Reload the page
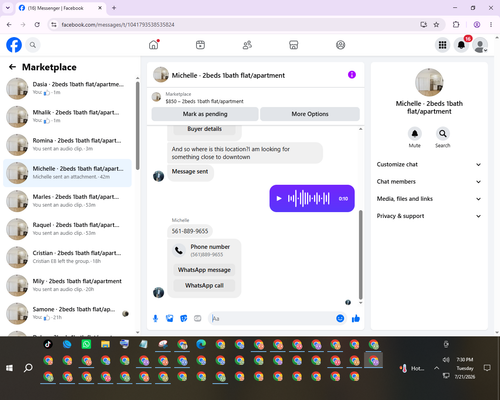Screen dimensions: 500x400 click(37, 24)
